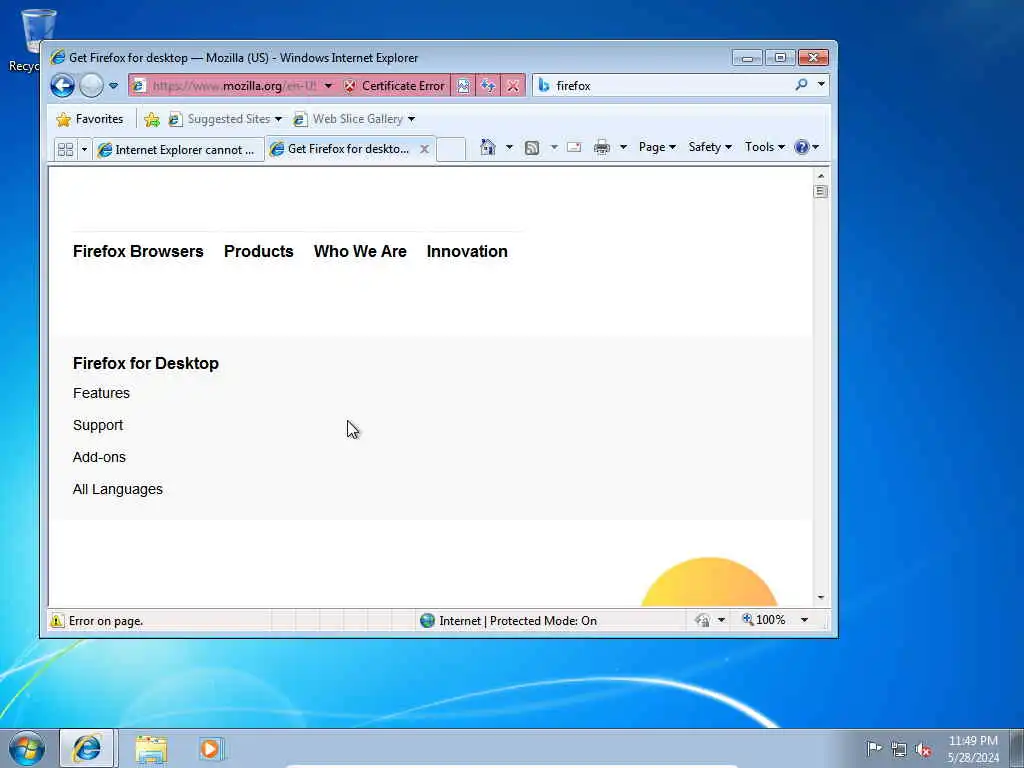Screen dimensions: 1024x768
Task: Click the Error on page warning icon
Action: (x=57, y=620)
